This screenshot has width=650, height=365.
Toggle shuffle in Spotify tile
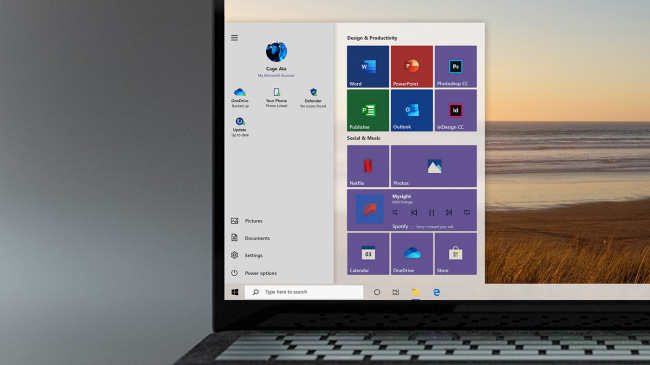(395, 212)
